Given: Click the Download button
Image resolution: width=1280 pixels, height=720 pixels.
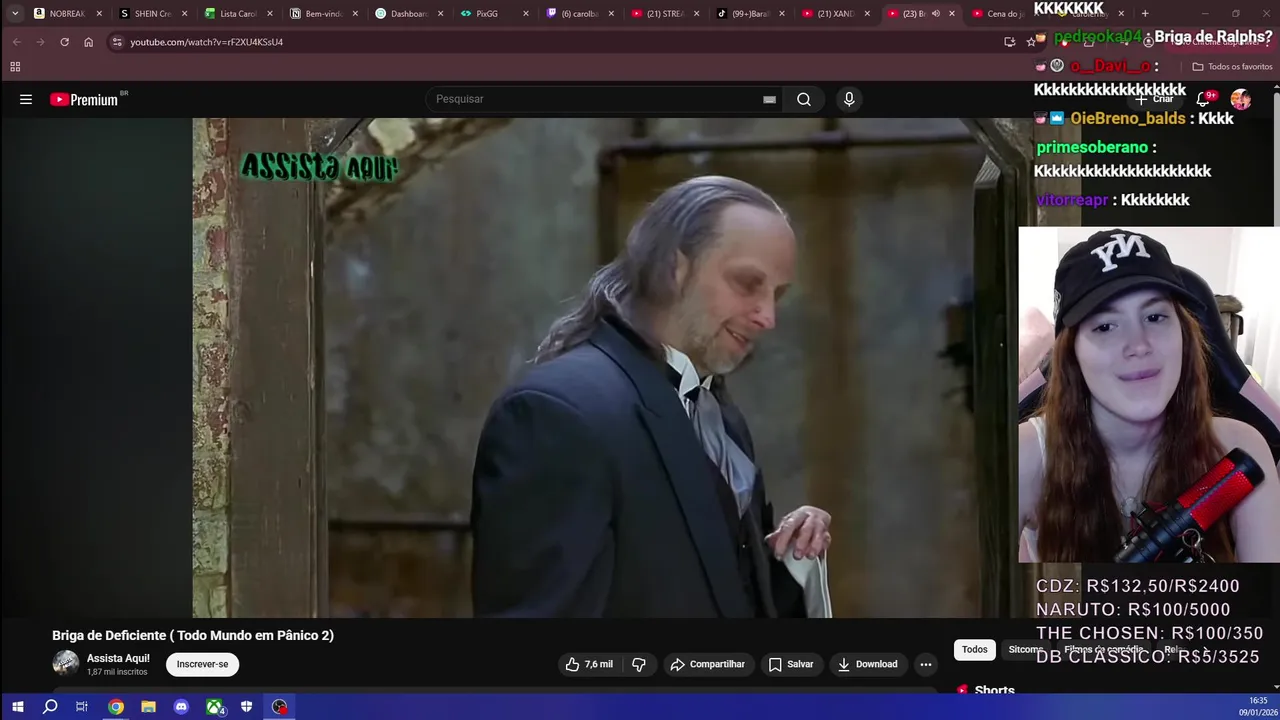Looking at the screenshot, I should 867,664.
